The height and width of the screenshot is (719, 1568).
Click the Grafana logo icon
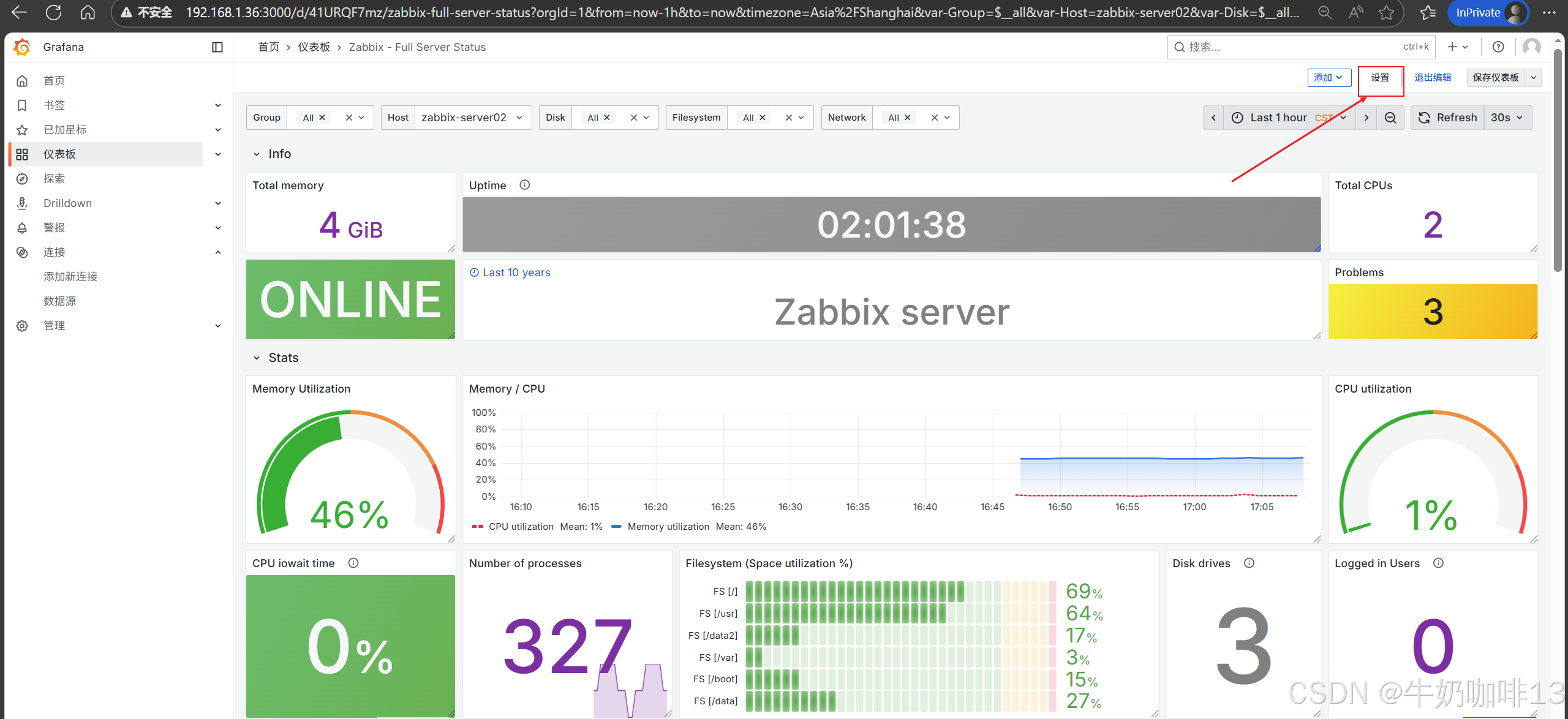coord(22,47)
